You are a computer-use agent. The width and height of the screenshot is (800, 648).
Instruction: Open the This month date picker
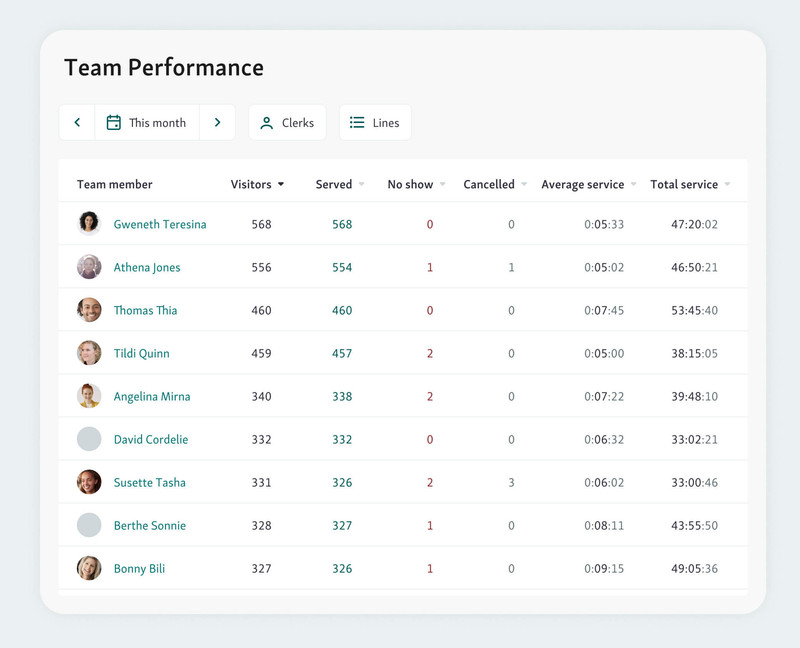click(x=147, y=123)
